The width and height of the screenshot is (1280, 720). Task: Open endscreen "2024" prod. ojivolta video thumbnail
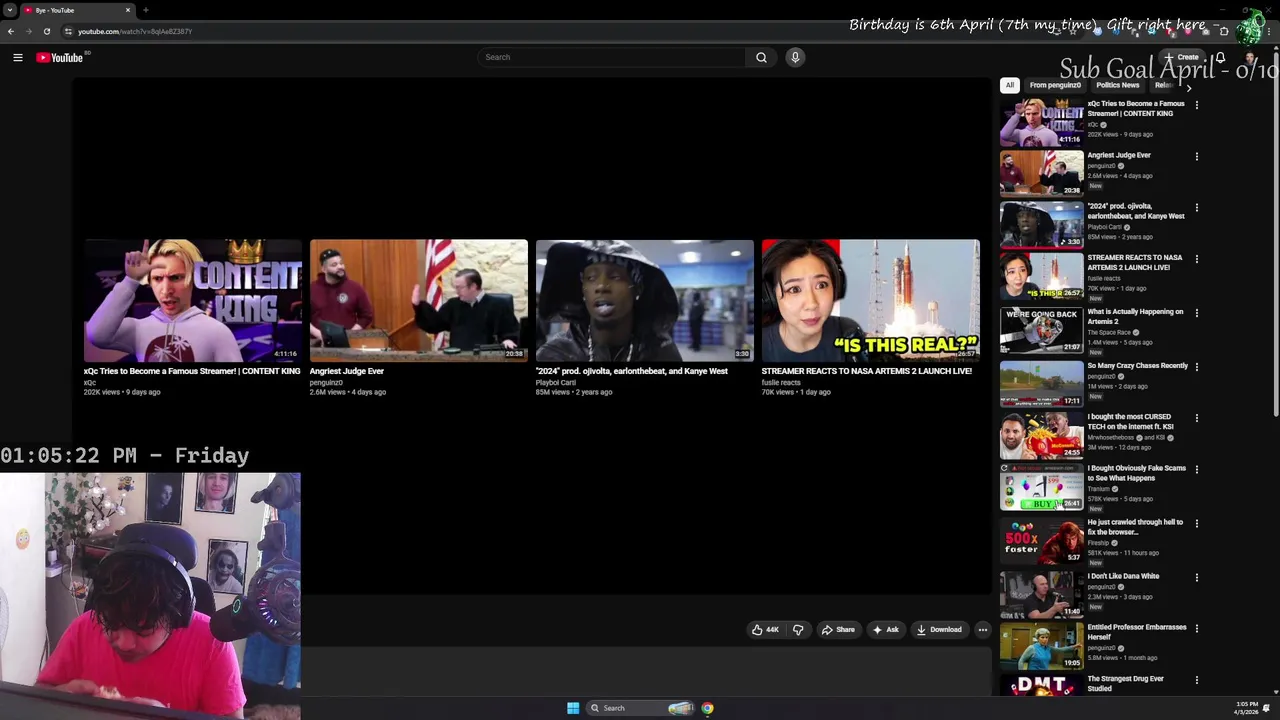[645, 300]
